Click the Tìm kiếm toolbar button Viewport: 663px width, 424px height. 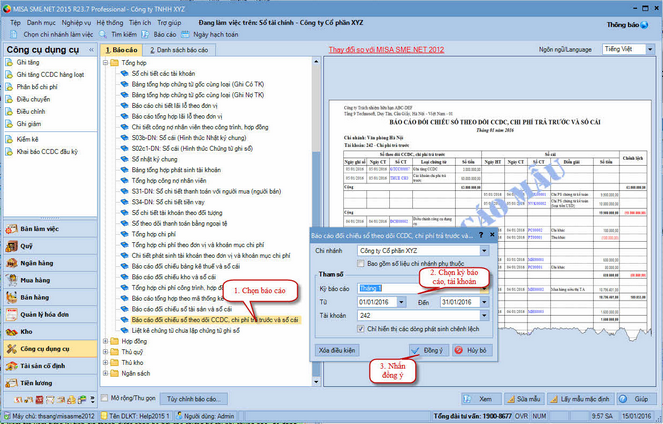(x=118, y=34)
